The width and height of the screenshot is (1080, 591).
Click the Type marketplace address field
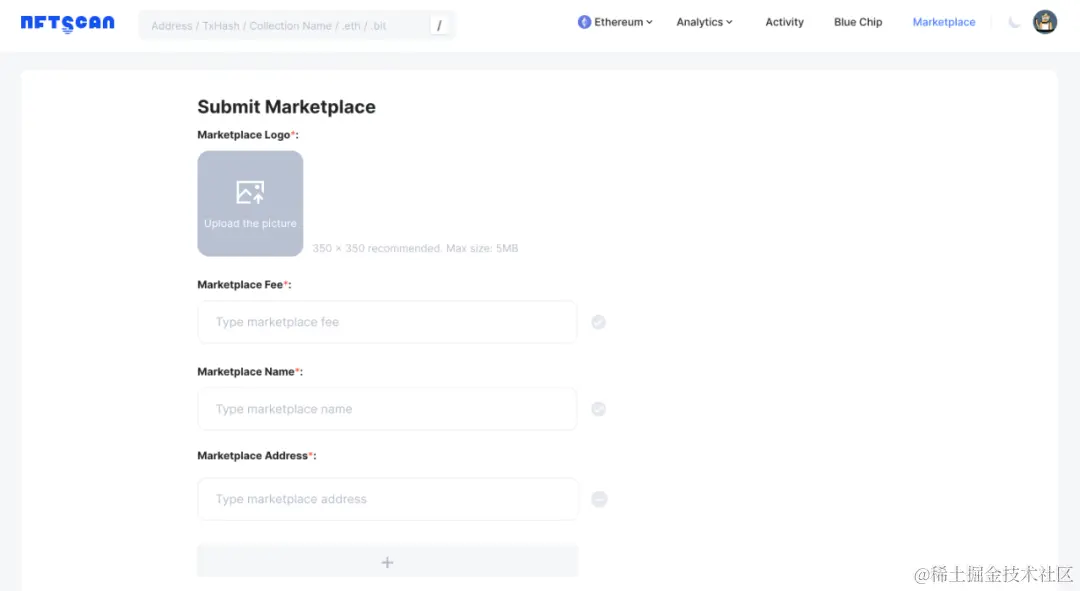pyautogui.click(x=387, y=499)
